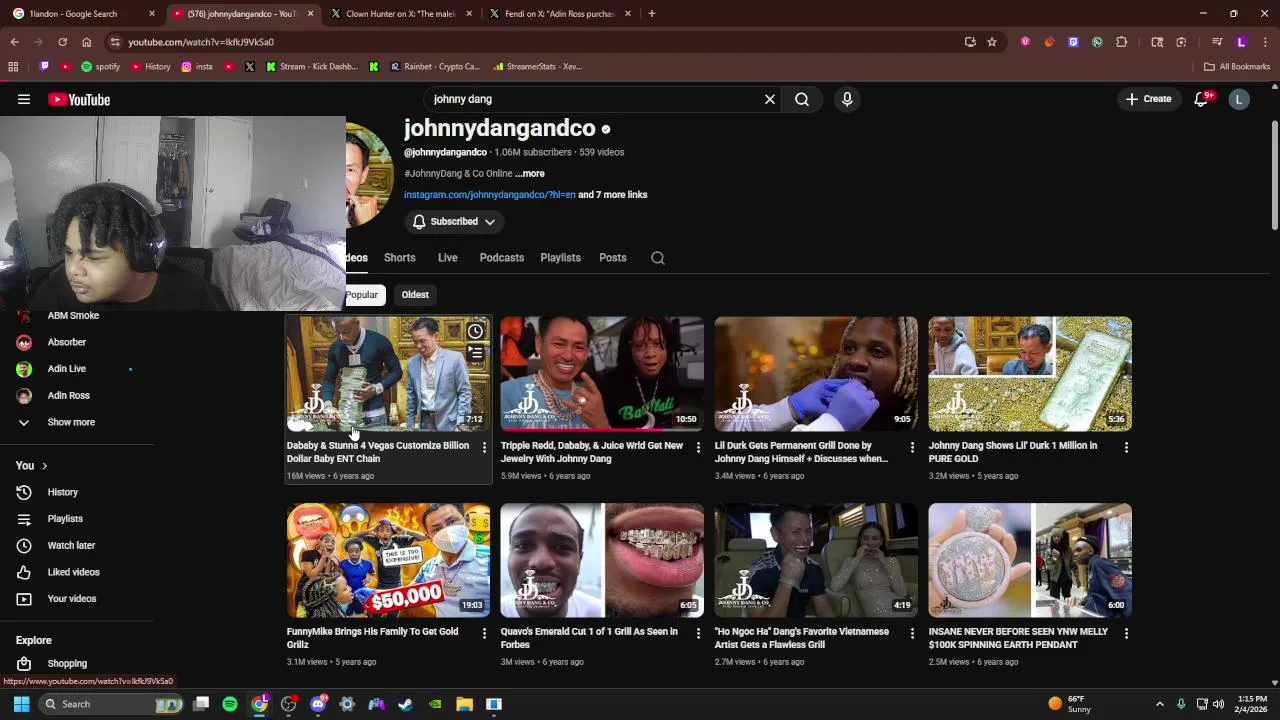
Task: Open Liked videos in the sidebar
Action: tap(75, 572)
